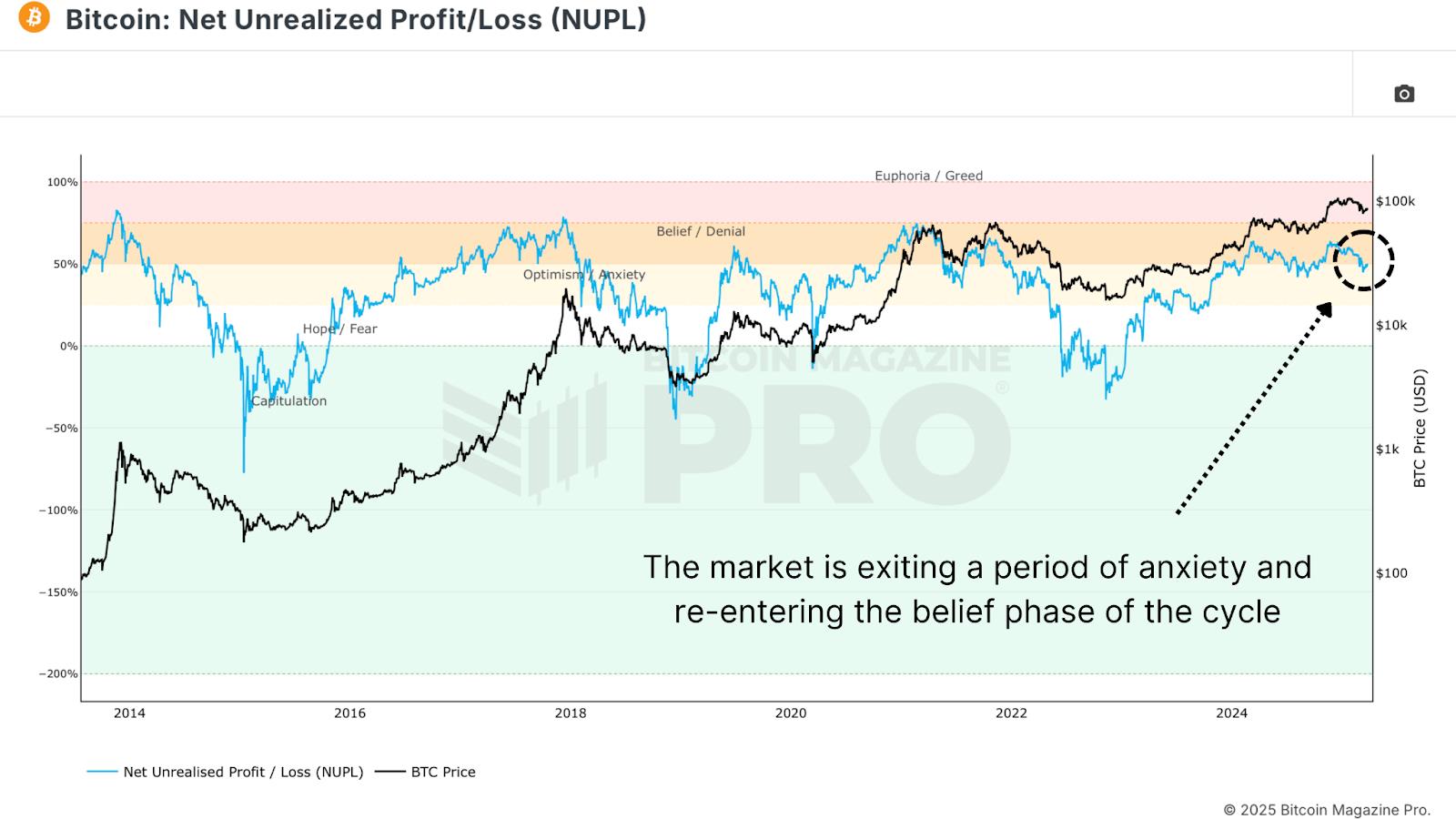Screen dimensions: 1456x819
Task: Click the black BTC Price legend line swatch
Action: point(390,772)
